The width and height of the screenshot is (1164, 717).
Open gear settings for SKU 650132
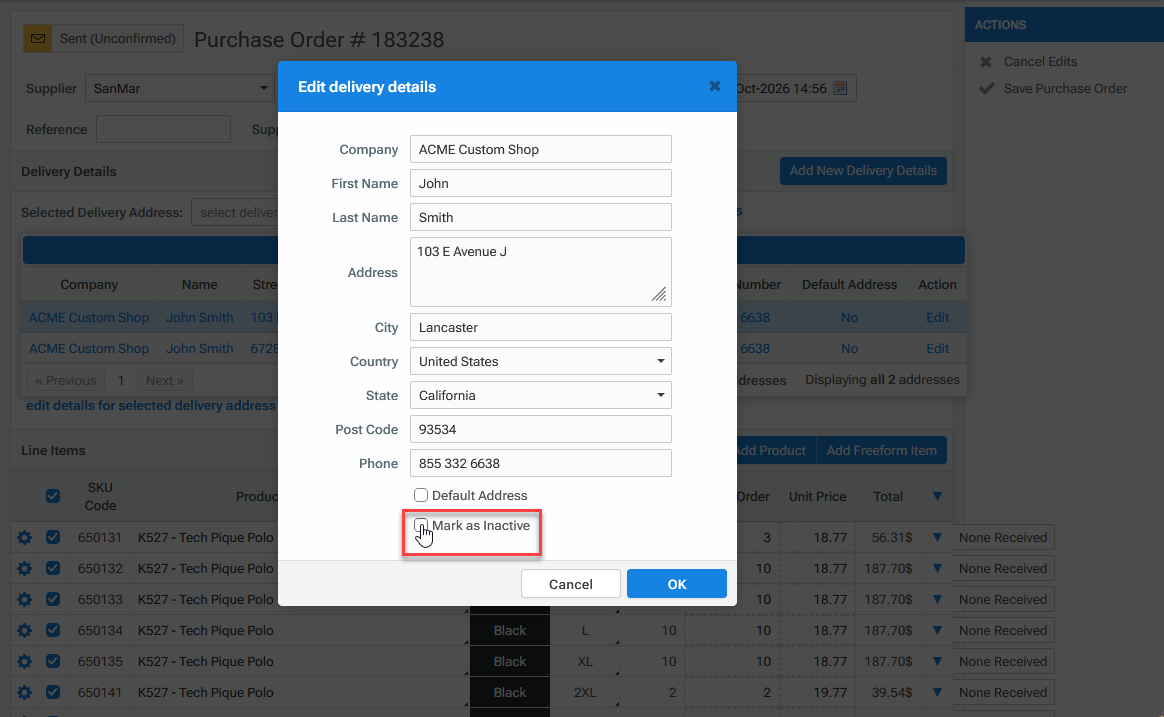click(x=24, y=569)
